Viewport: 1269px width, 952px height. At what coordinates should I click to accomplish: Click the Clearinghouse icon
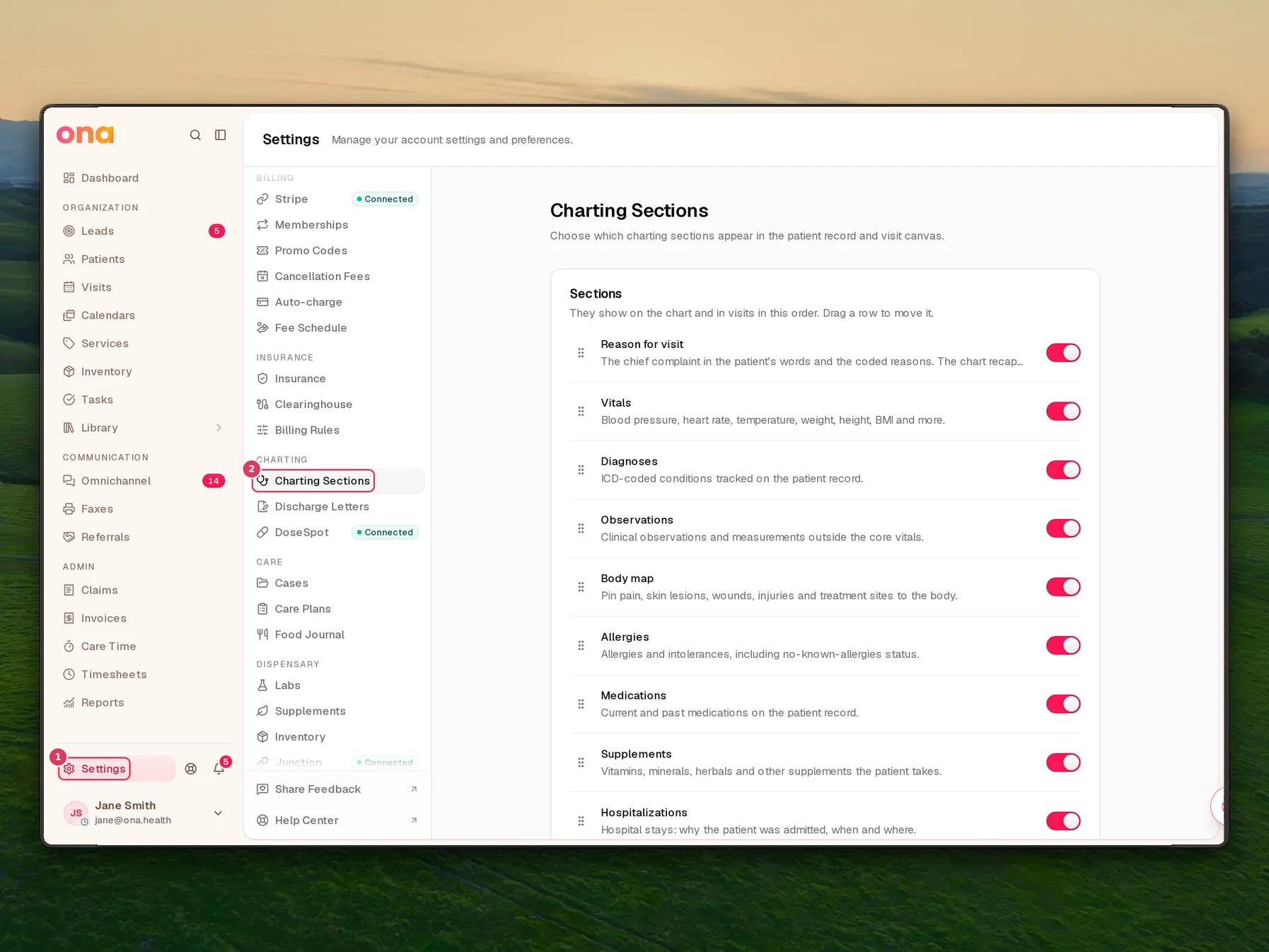click(x=262, y=405)
